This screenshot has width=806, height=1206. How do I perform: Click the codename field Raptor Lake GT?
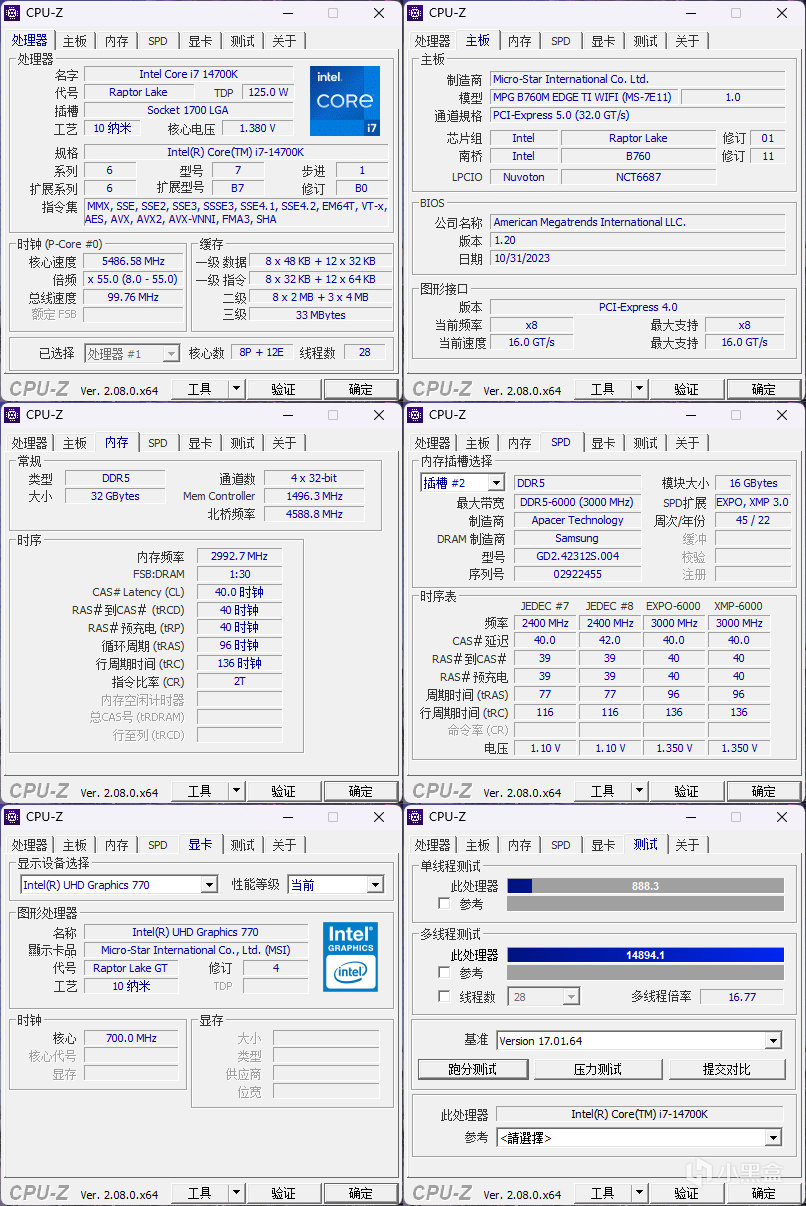click(x=130, y=968)
